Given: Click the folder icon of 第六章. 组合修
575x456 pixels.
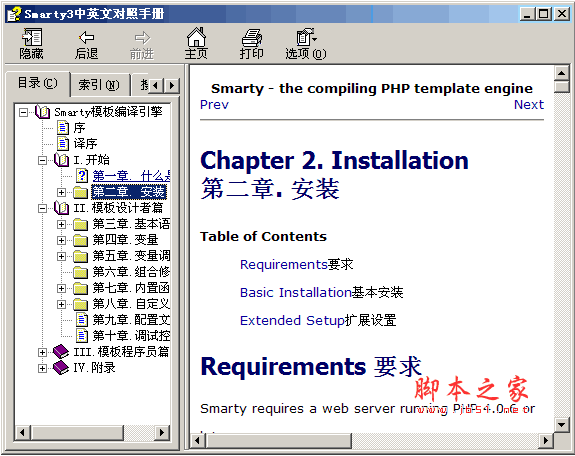Looking at the screenshot, I should [80, 272].
